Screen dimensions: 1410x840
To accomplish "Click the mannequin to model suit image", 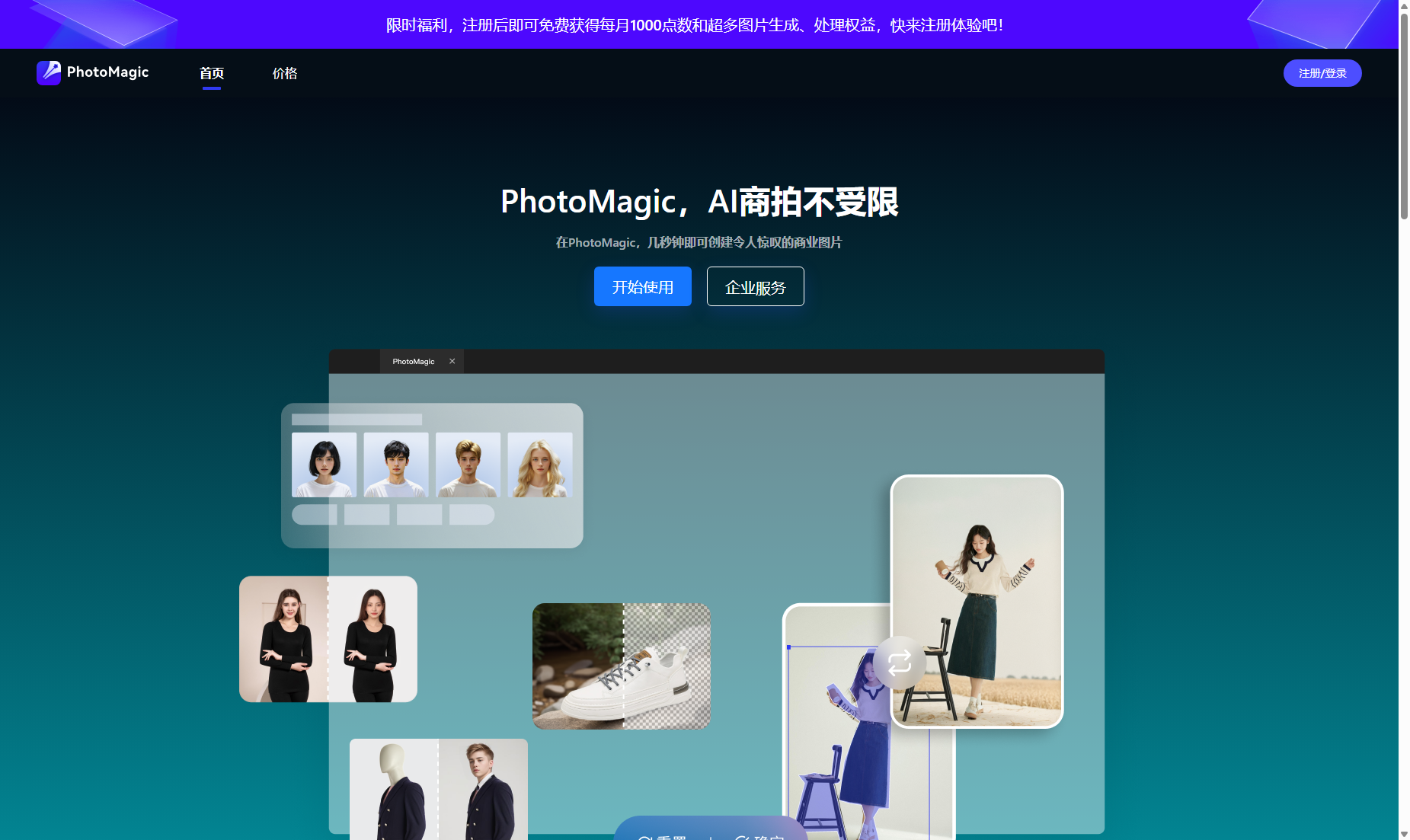I will [439, 789].
